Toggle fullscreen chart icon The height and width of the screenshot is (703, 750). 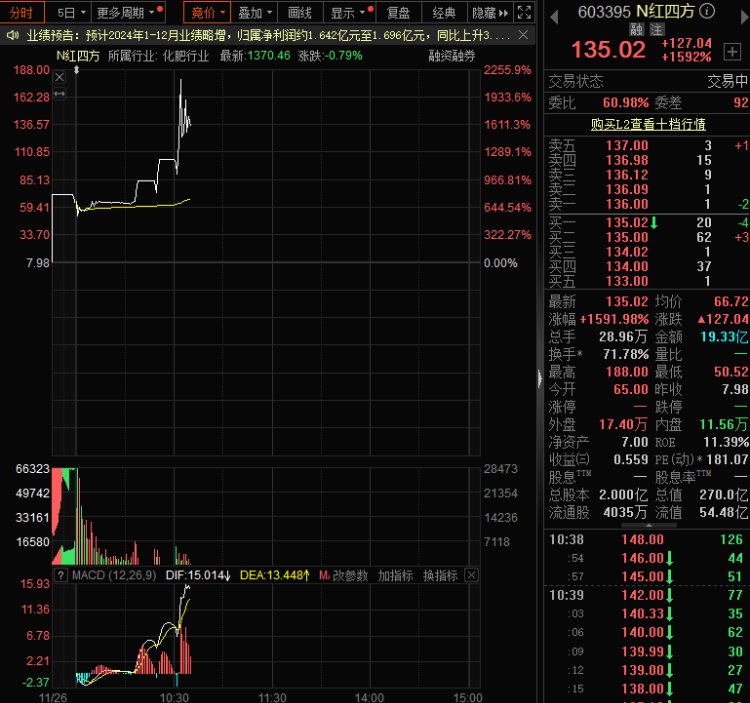click(x=524, y=12)
